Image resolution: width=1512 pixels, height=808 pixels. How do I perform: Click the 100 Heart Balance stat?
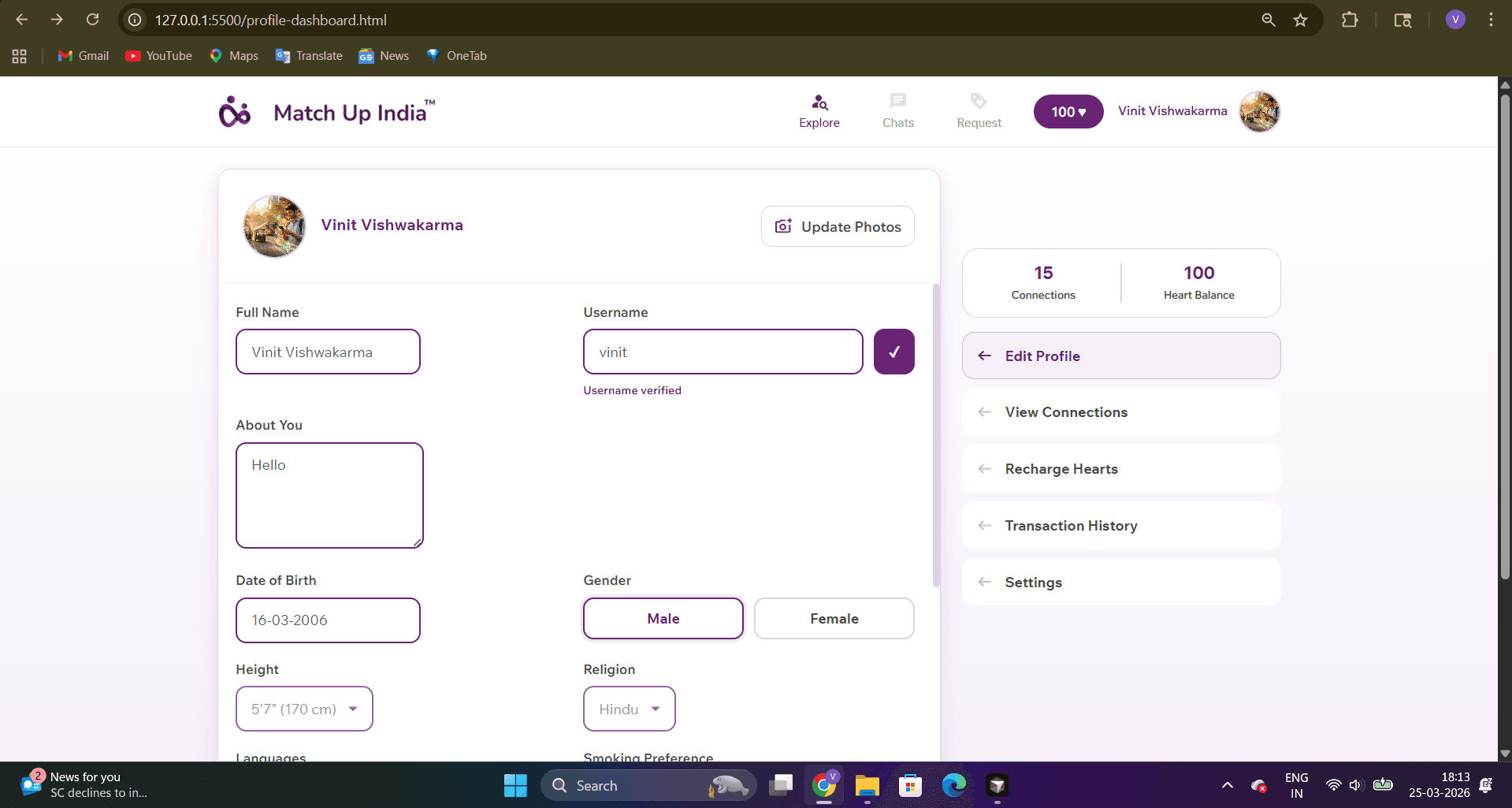(x=1199, y=282)
